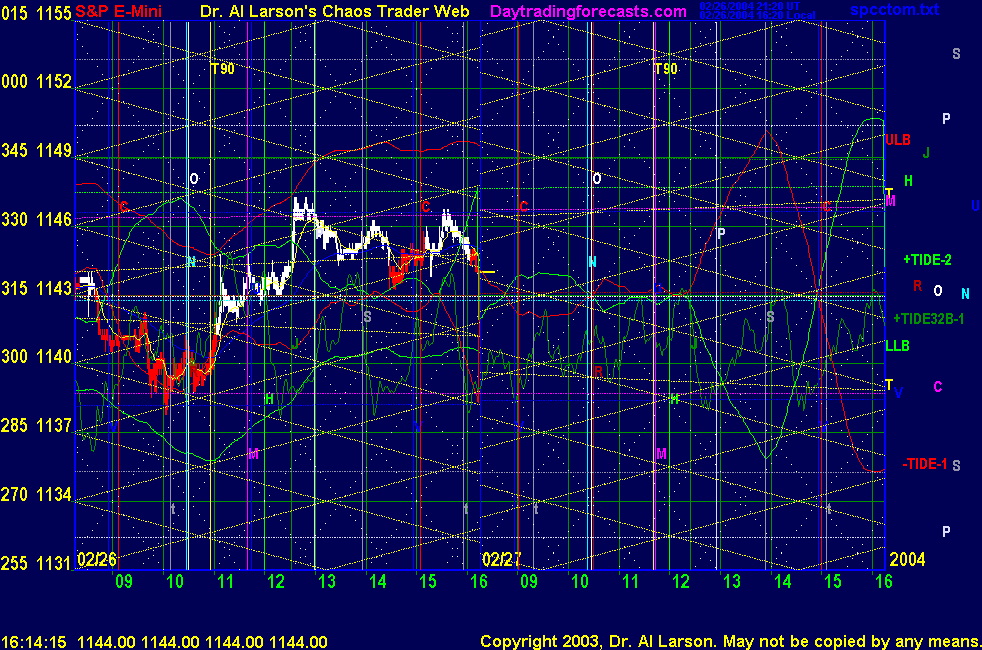Select the Dr. Al Larson's Chaos Trader Web heading
Screen dimensions: 982x650
coord(334,11)
